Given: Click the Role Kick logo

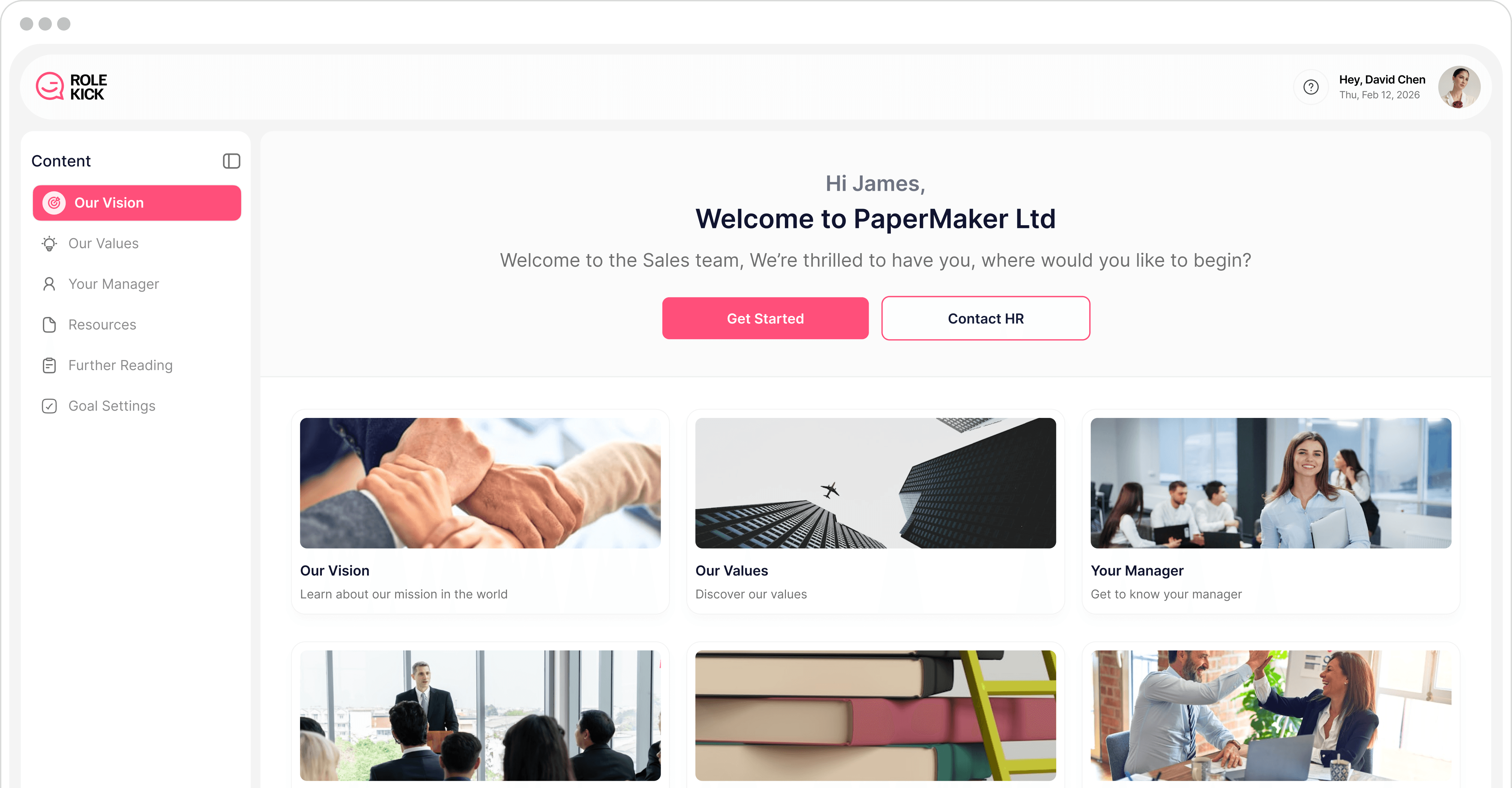Looking at the screenshot, I should tap(72, 87).
